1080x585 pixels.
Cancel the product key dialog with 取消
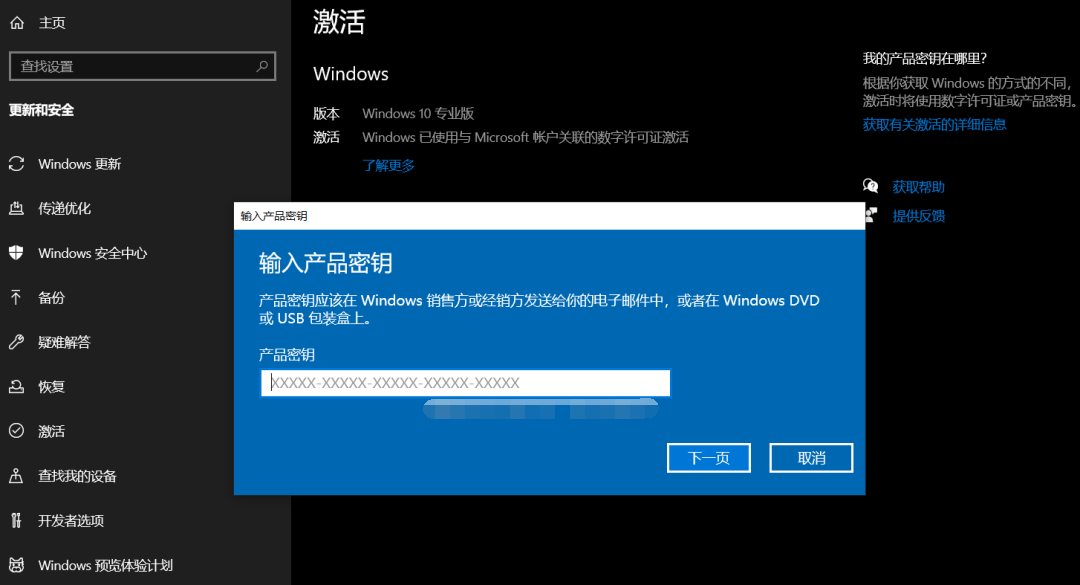[x=811, y=458]
